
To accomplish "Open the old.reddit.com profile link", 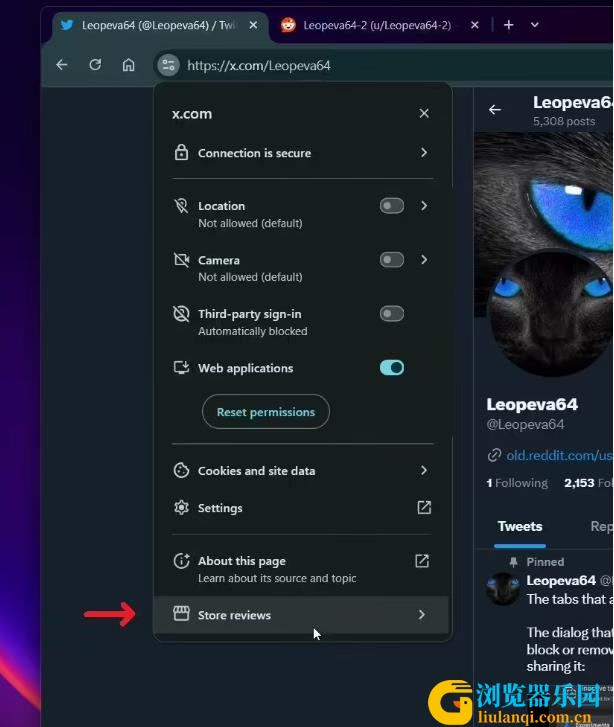I will 559,455.
